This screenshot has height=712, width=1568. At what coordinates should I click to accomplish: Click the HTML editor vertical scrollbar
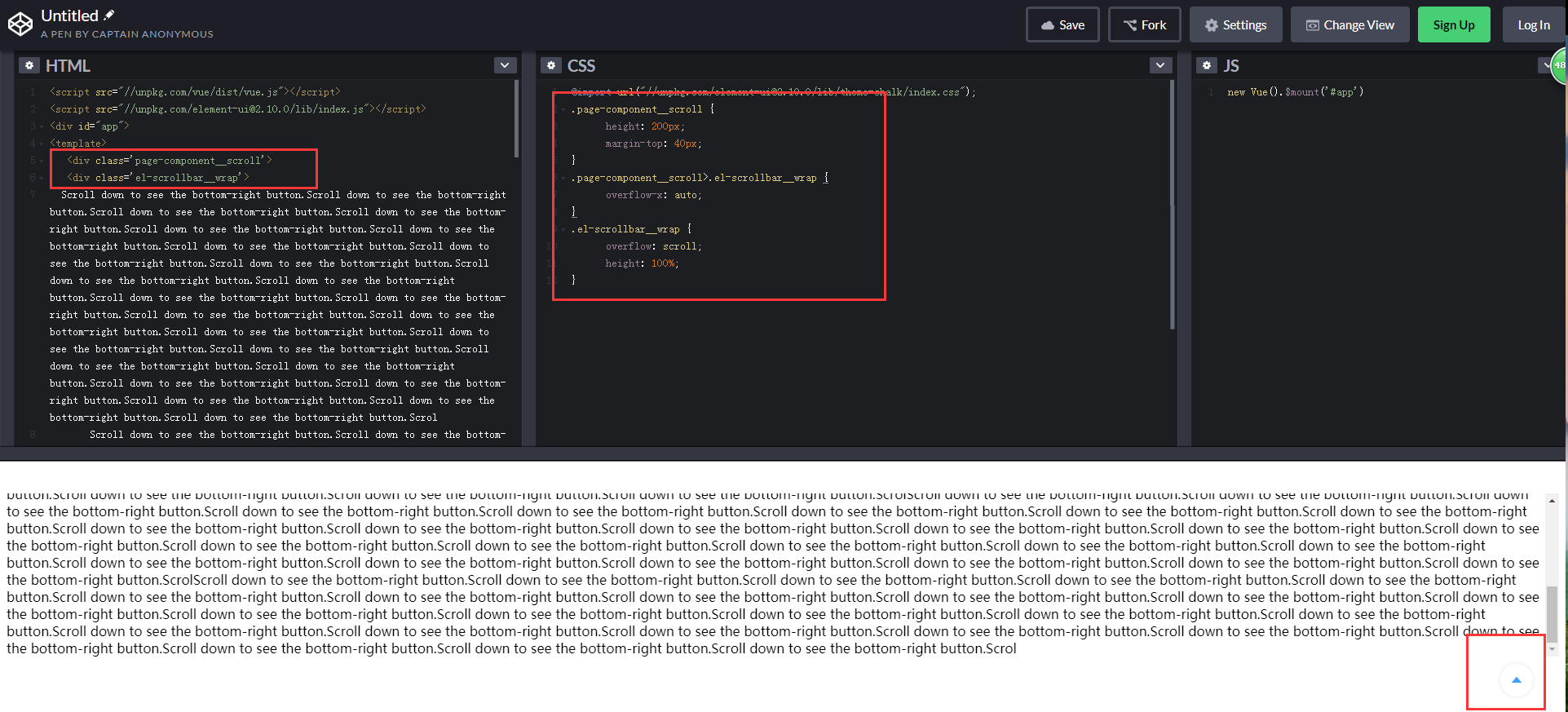click(516, 118)
